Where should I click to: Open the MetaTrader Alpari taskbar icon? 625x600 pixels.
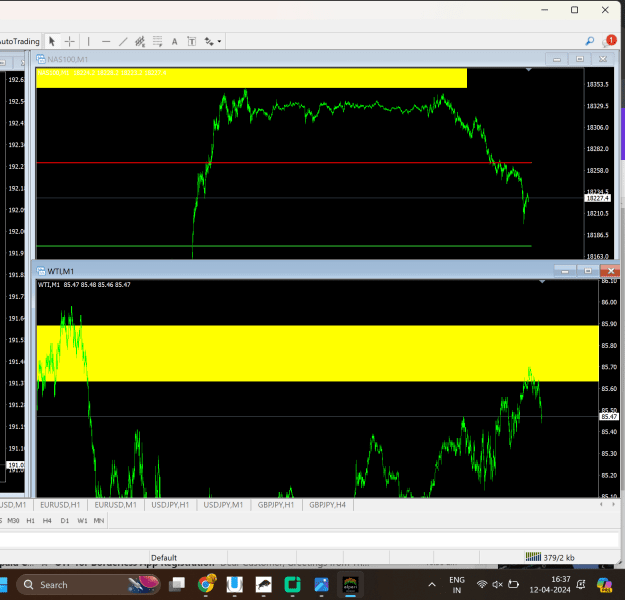pyautogui.click(x=351, y=585)
